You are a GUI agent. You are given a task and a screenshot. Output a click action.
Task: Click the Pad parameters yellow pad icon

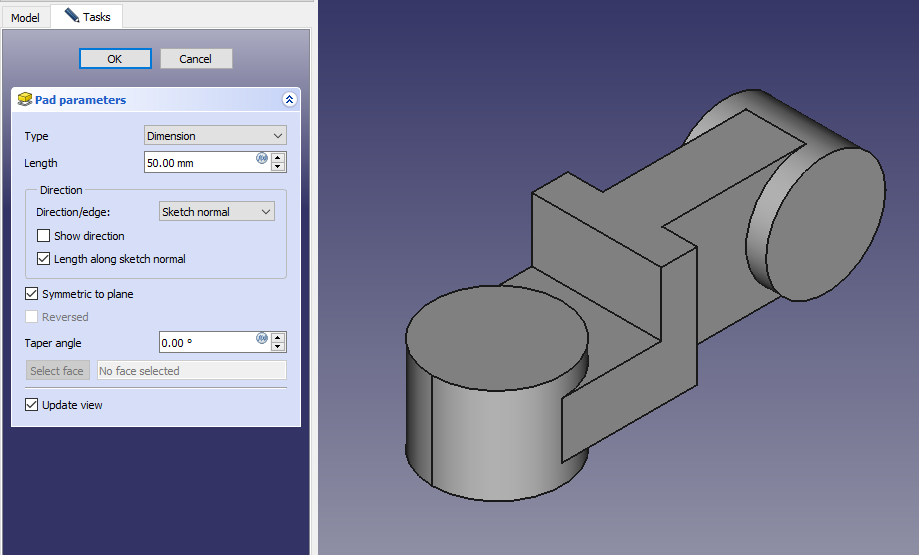(25, 100)
